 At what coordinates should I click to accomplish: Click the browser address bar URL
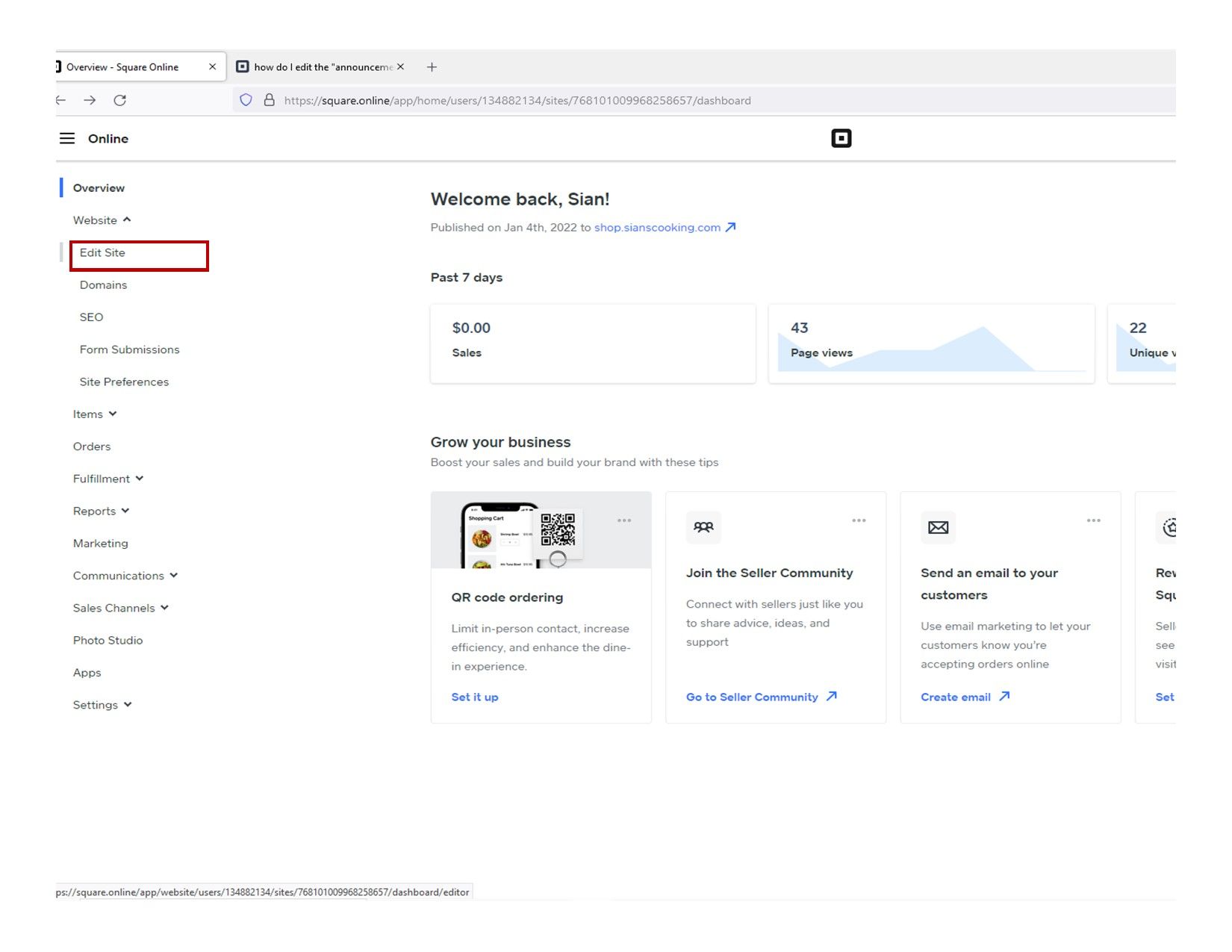pos(517,101)
